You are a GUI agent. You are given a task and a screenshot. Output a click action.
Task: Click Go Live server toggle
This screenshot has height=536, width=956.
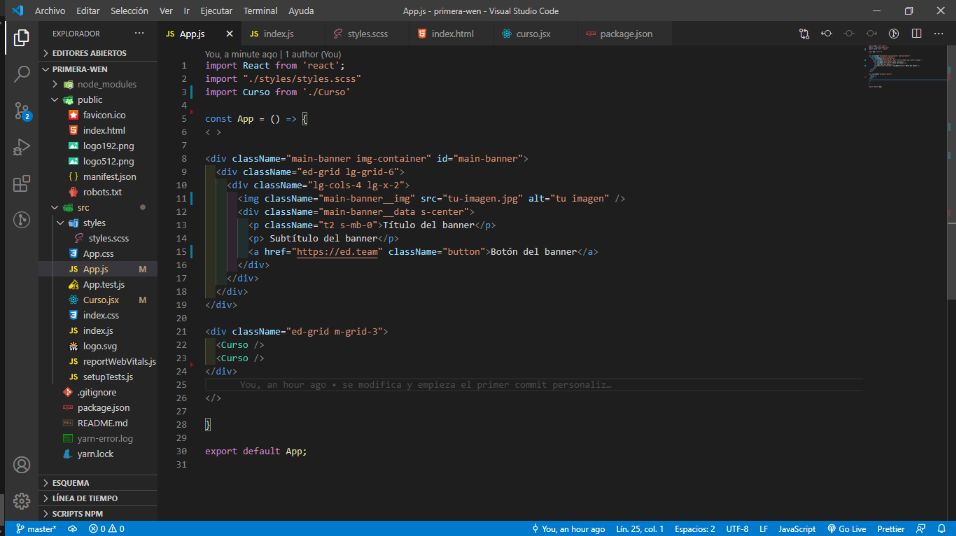pos(846,529)
